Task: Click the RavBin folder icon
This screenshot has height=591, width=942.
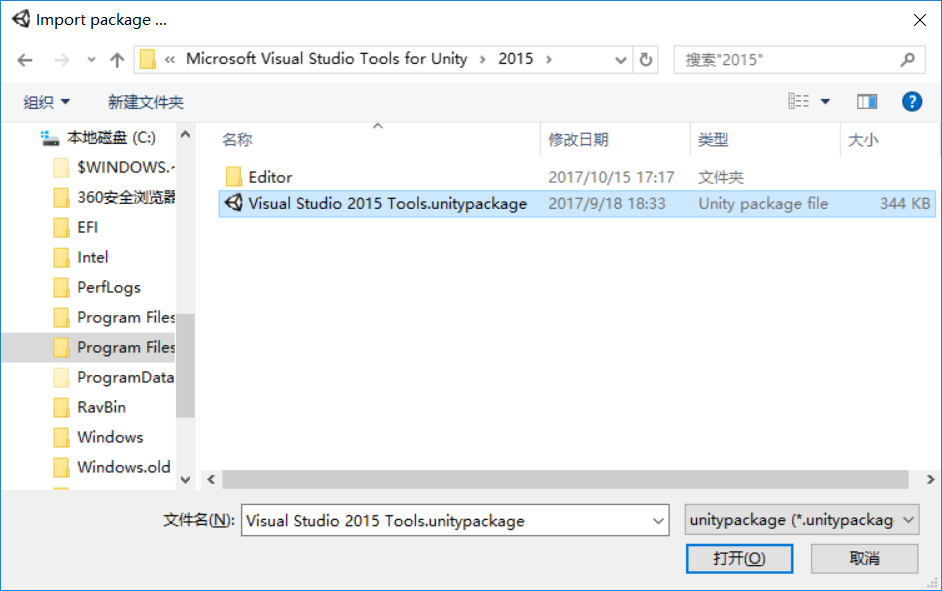Action: tap(61, 408)
